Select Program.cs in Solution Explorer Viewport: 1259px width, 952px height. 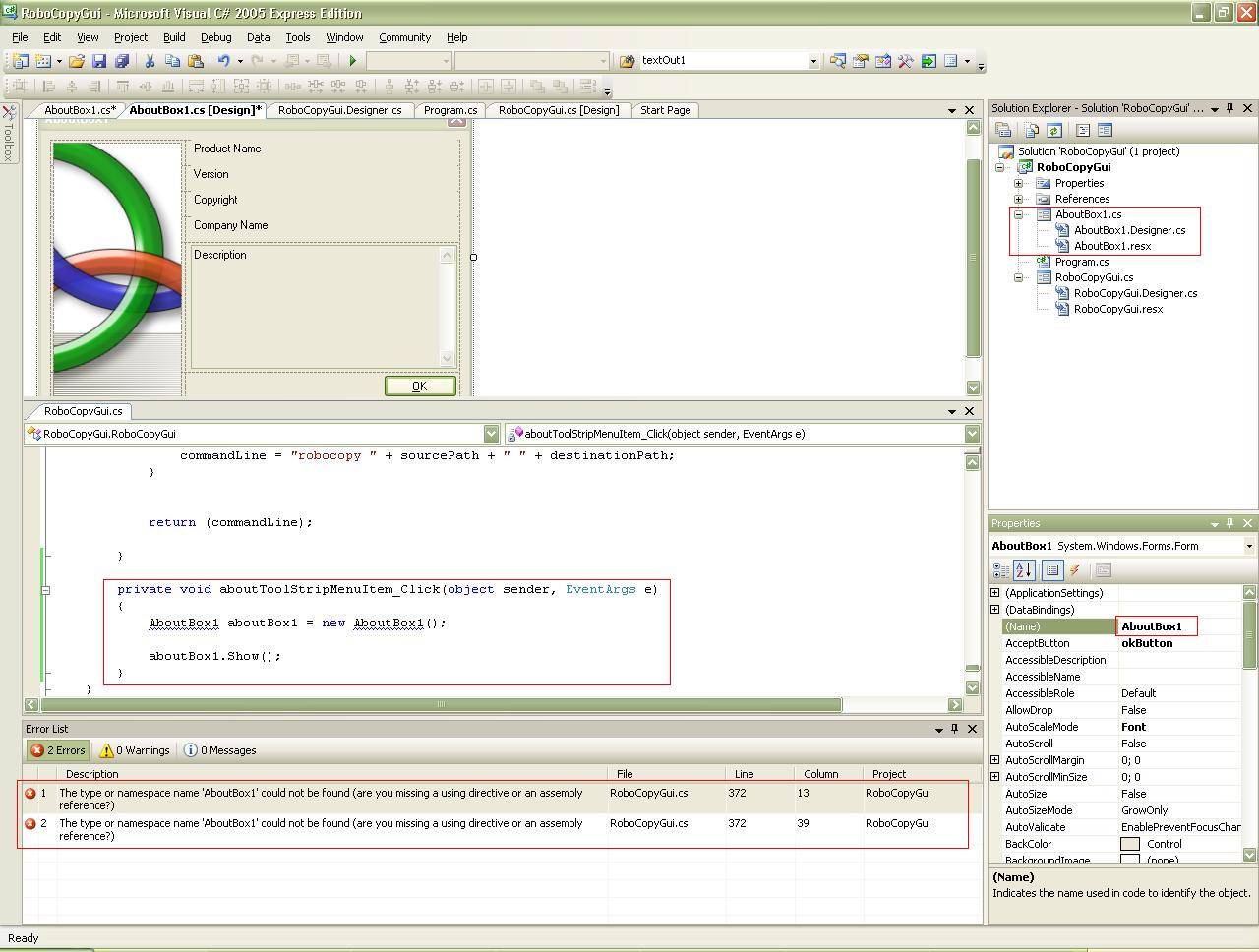click(1082, 262)
